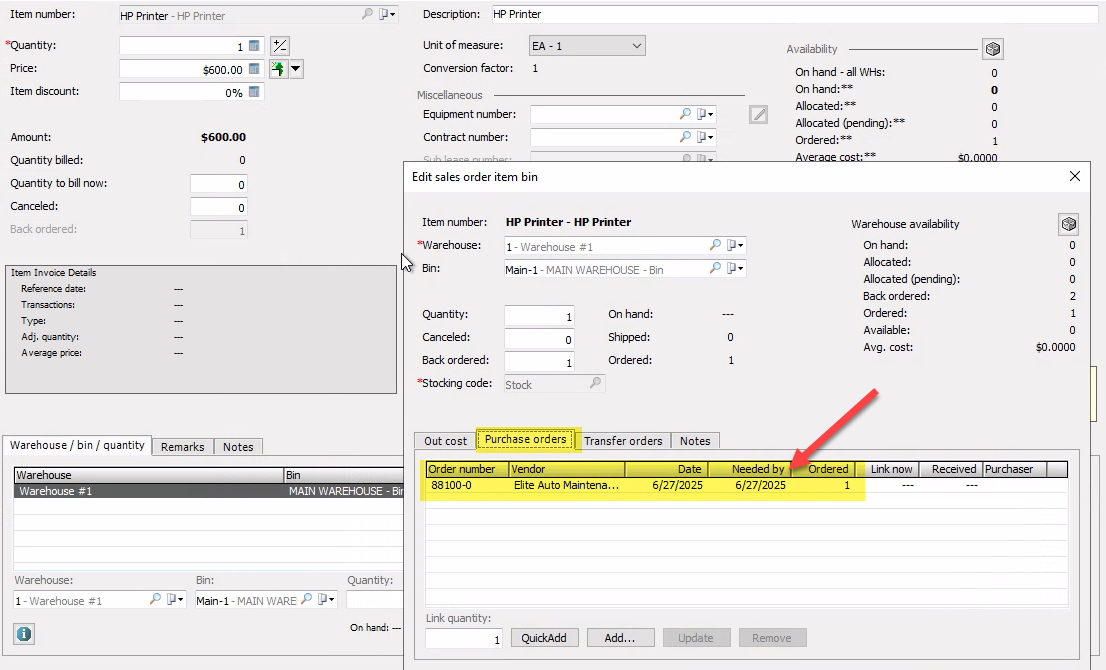Select the Purchase orders tab

(x=525, y=439)
